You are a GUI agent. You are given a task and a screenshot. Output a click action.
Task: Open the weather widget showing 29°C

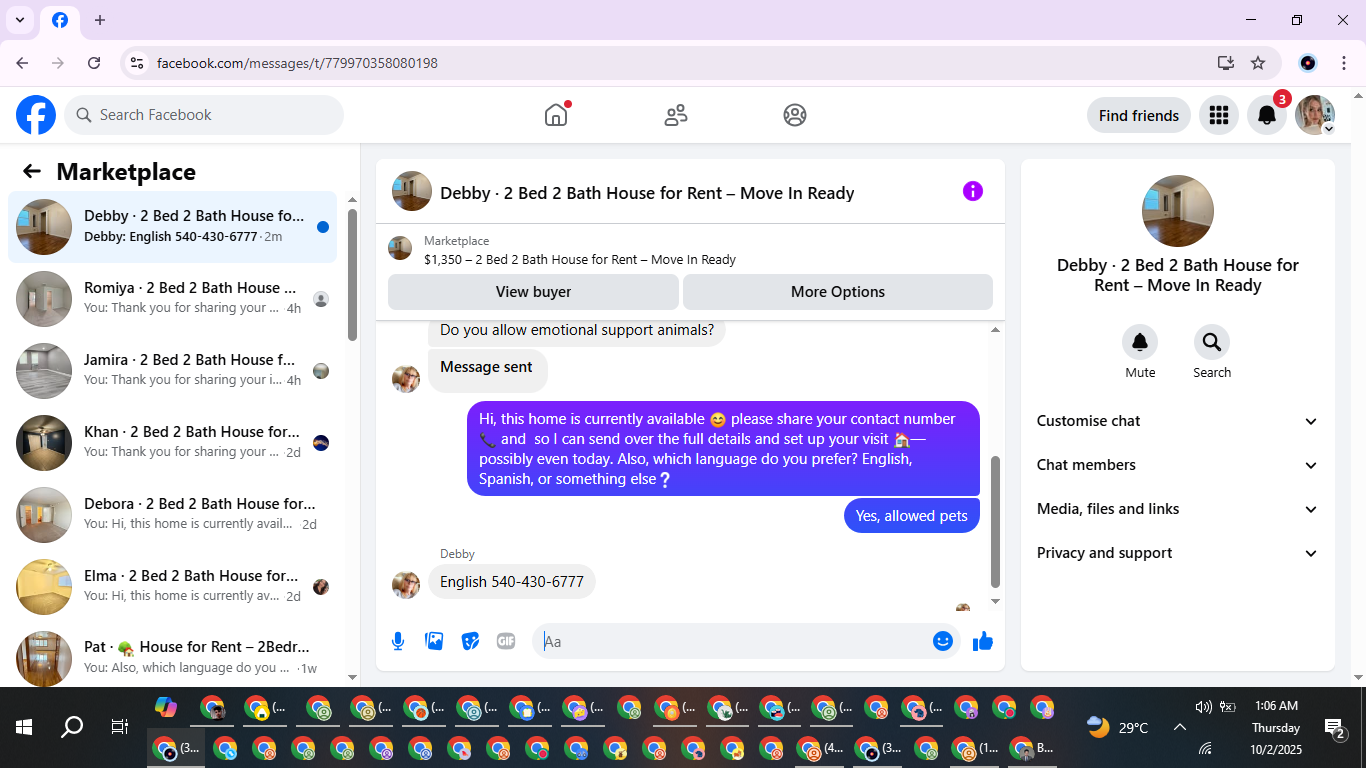pos(1118,727)
